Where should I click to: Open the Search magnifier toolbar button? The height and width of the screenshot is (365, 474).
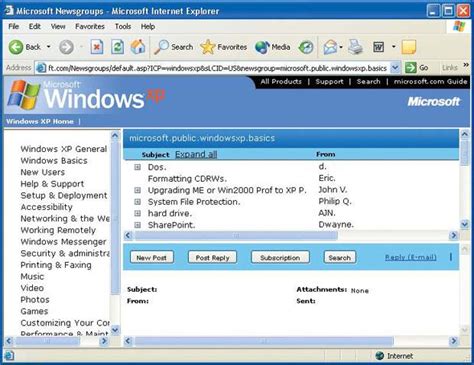pyautogui.click(x=174, y=47)
